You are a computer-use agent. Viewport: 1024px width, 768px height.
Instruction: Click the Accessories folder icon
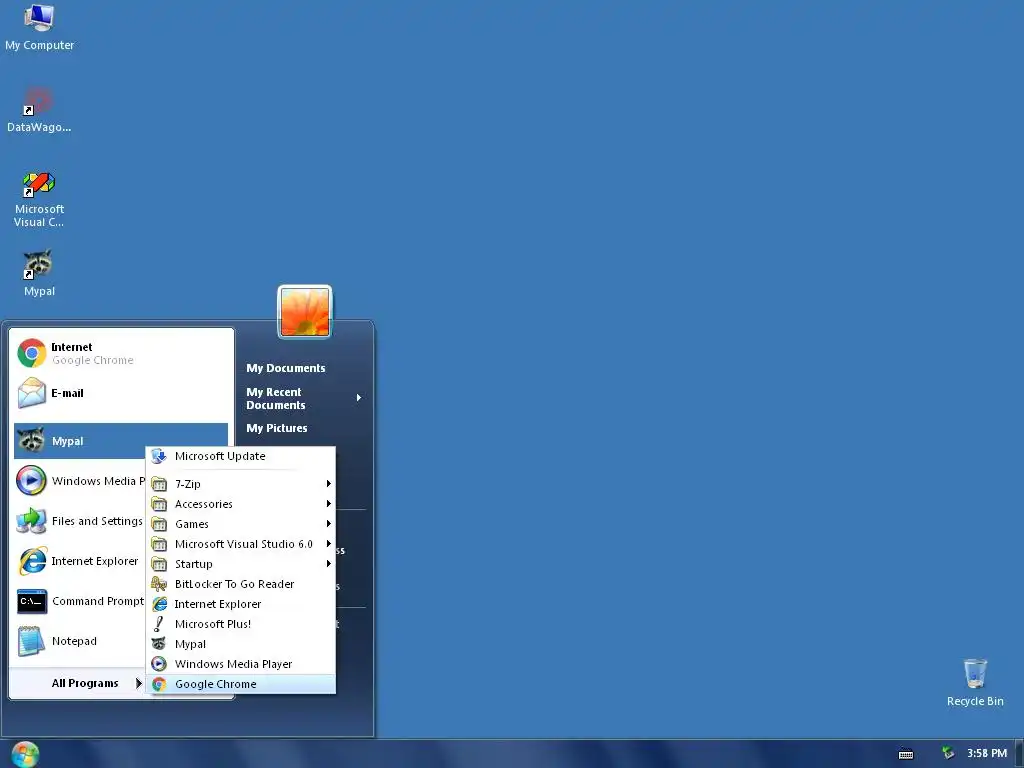159,504
